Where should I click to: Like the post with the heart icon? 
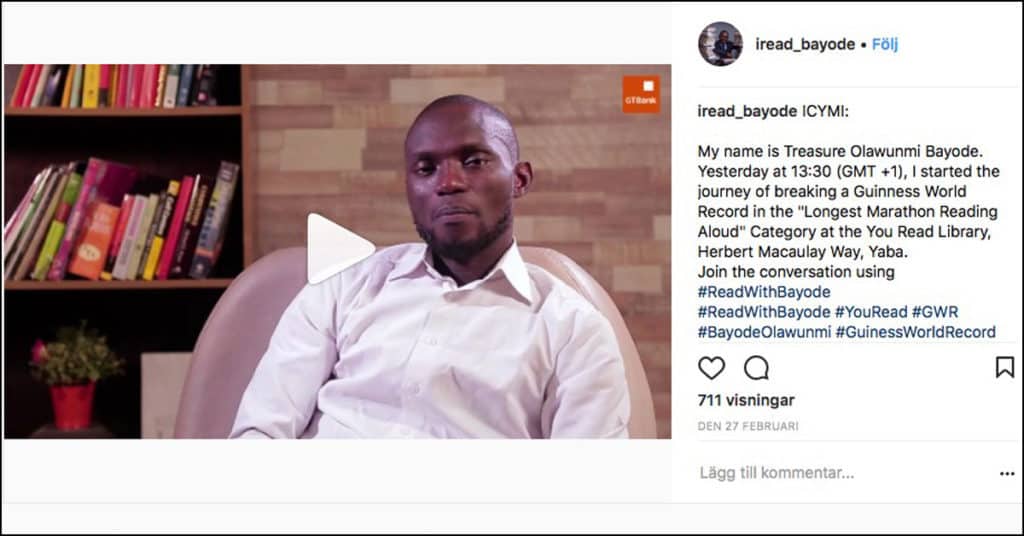click(711, 368)
